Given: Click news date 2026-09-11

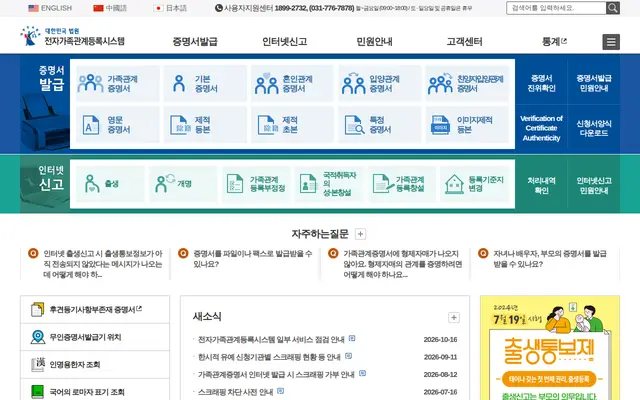Looking at the screenshot, I should 440,357.
